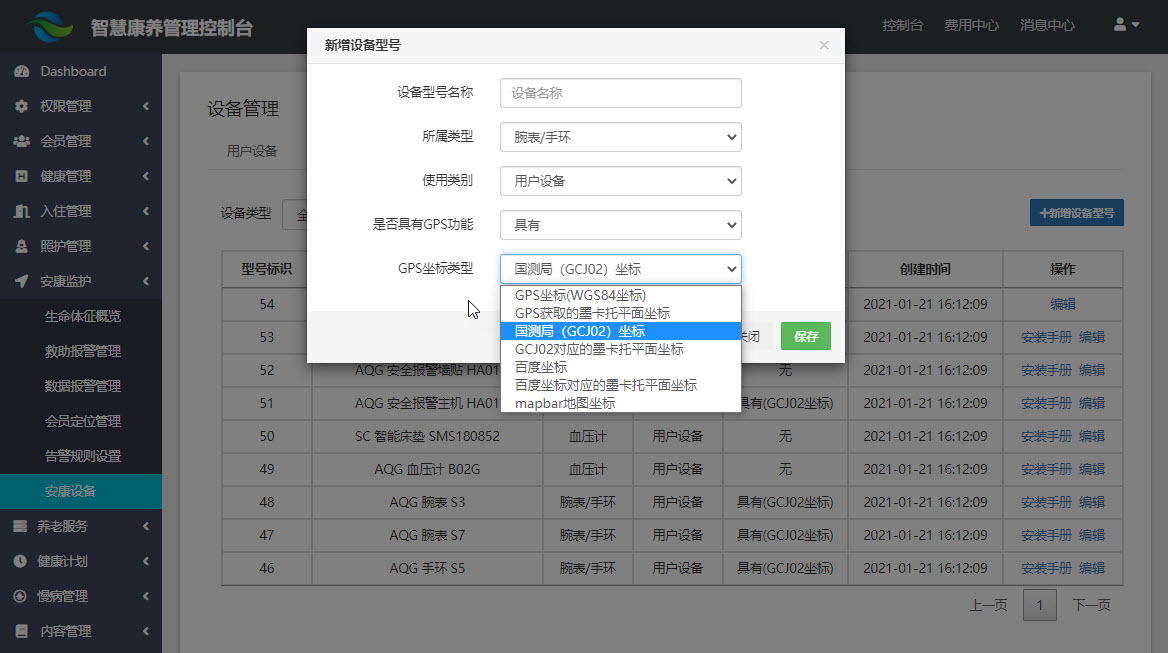Open 健康计划 using its clock icon
The height and width of the screenshot is (653, 1168).
22,561
